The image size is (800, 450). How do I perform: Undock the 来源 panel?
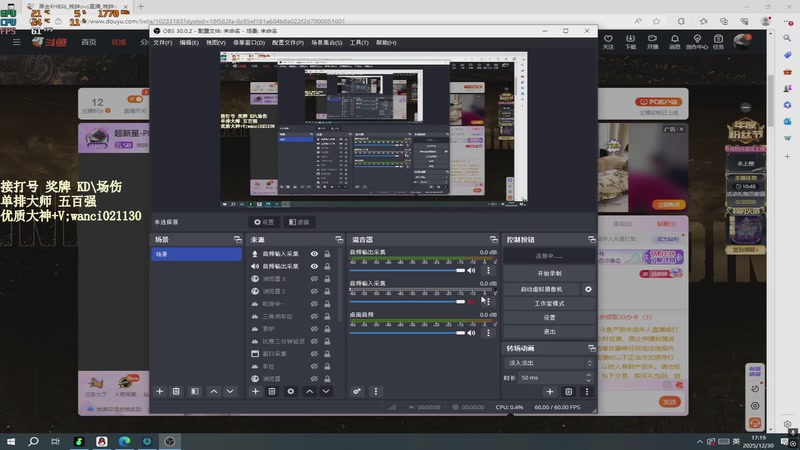pyautogui.click(x=339, y=239)
